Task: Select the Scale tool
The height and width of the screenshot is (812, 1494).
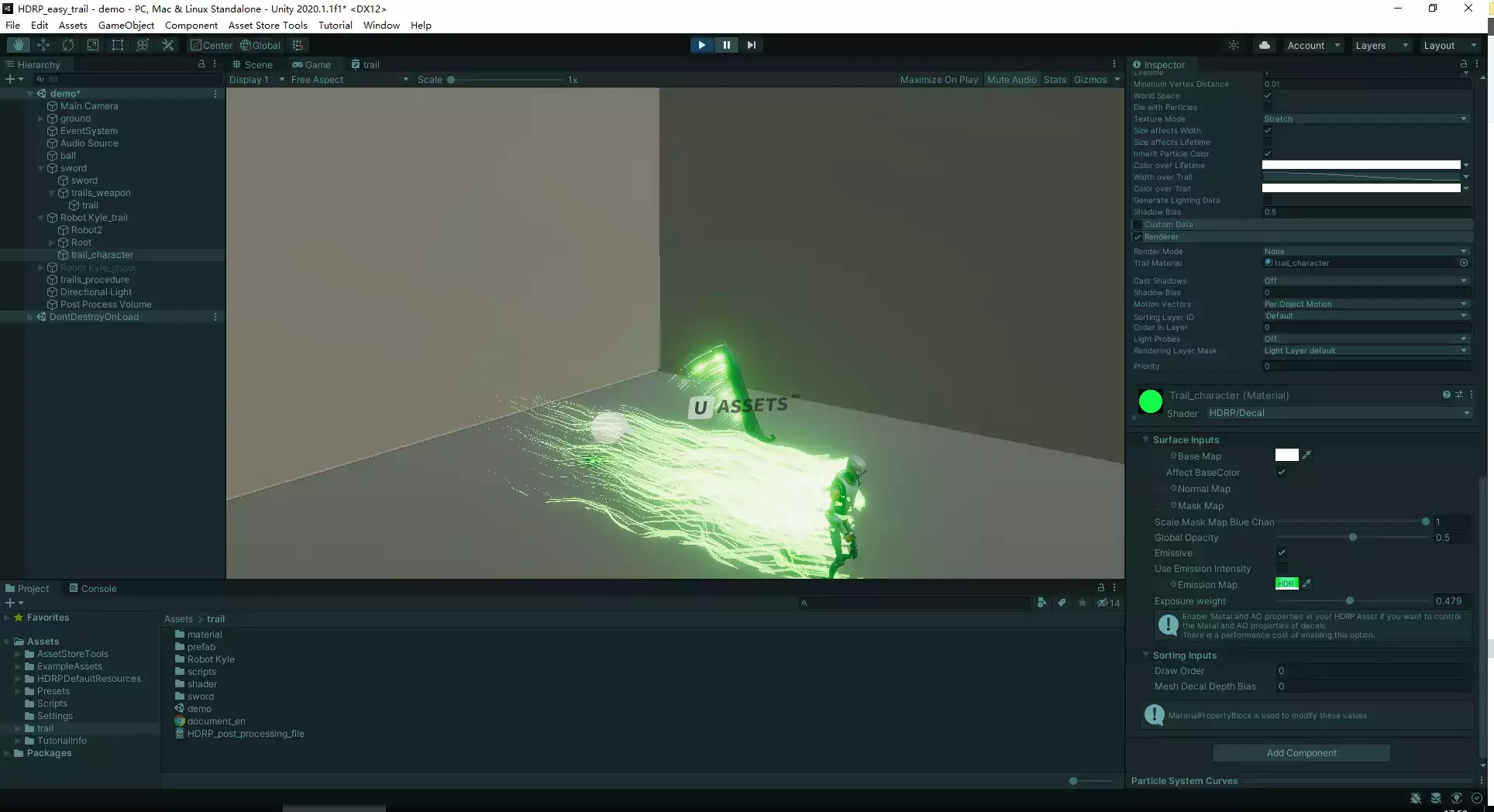Action: 93,45
